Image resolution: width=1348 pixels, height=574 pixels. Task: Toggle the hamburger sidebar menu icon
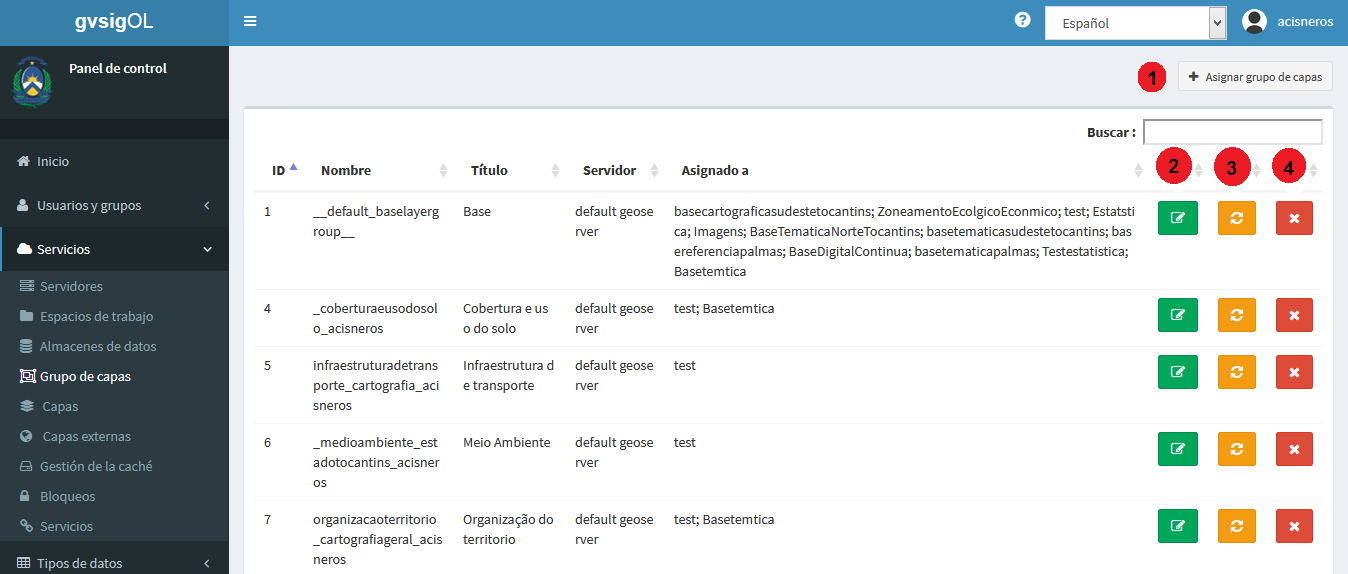[250, 21]
